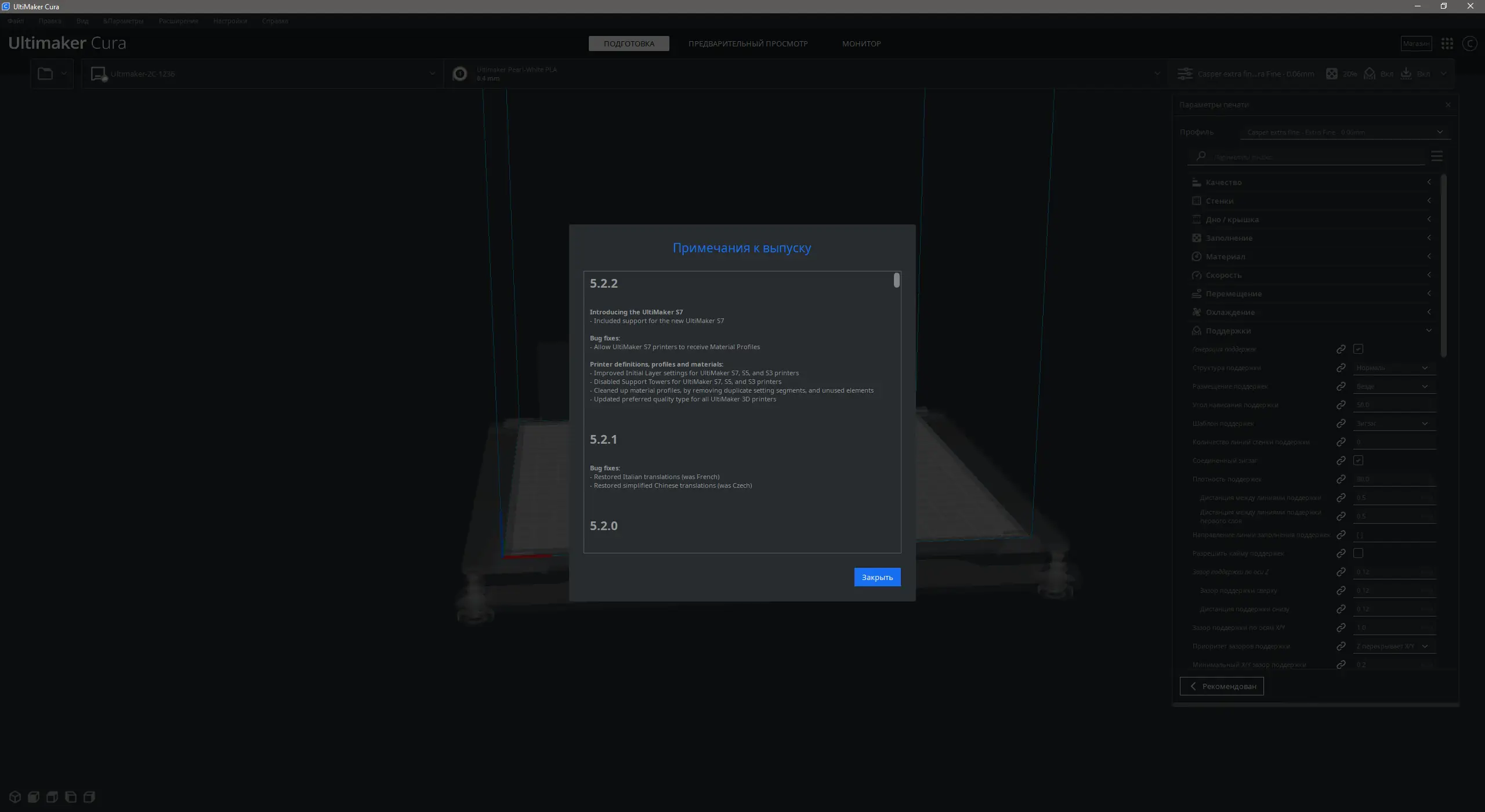Click the Ultimaker Pearl-White PLA material icon
Image resolution: width=1485 pixels, height=812 pixels.
click(x=459, y=74)
